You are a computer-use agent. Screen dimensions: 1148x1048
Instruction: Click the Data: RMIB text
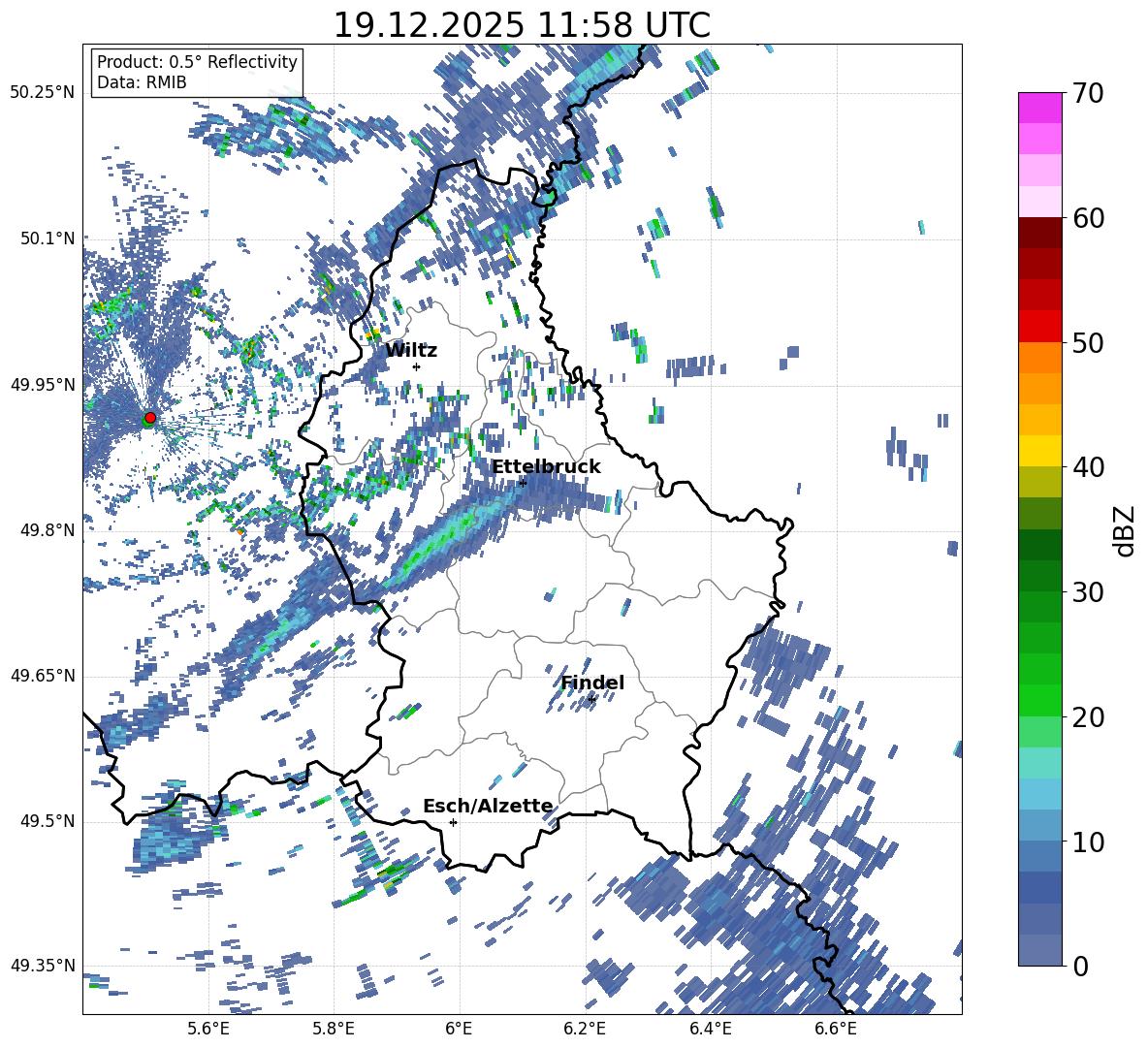coord(142,82)
